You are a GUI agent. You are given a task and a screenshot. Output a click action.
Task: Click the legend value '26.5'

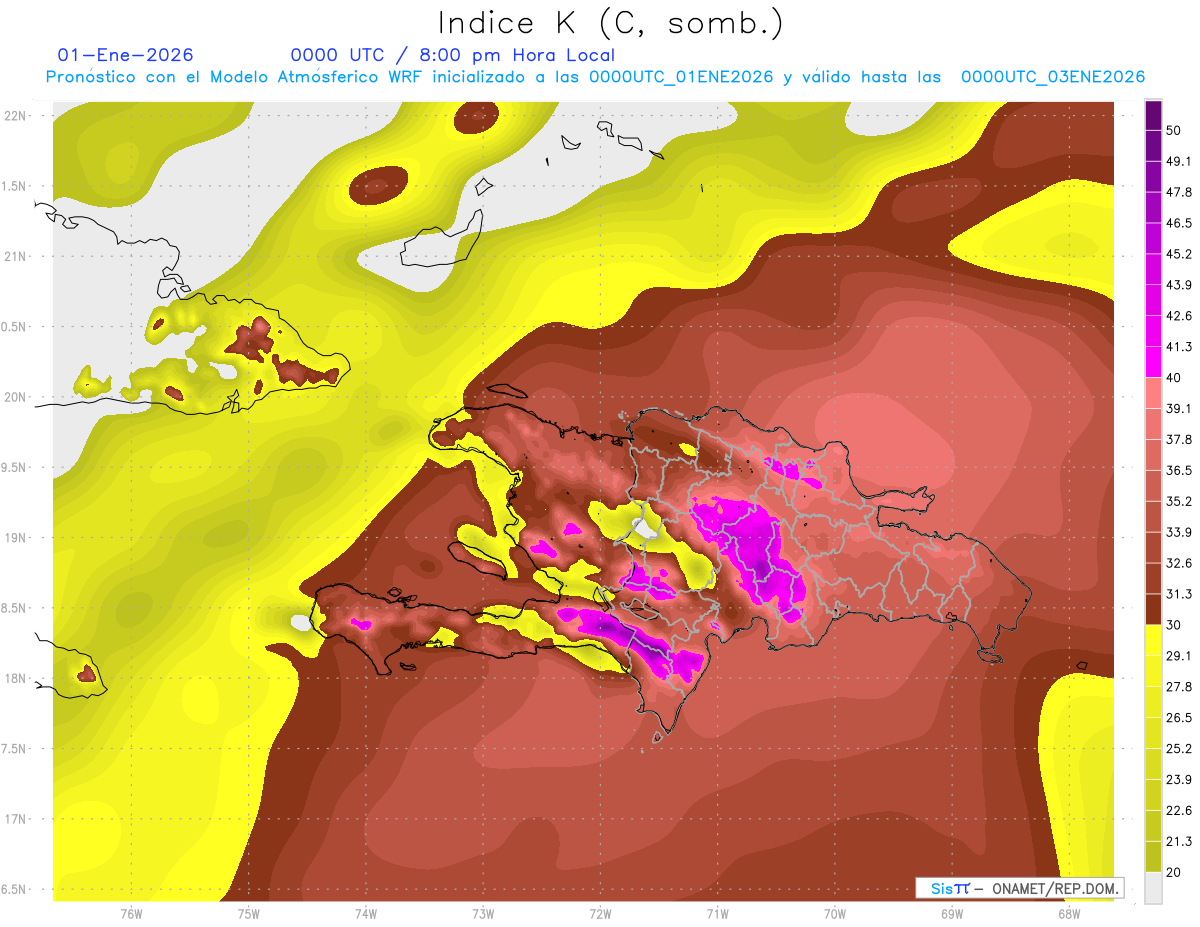[x=1178, y=718]
